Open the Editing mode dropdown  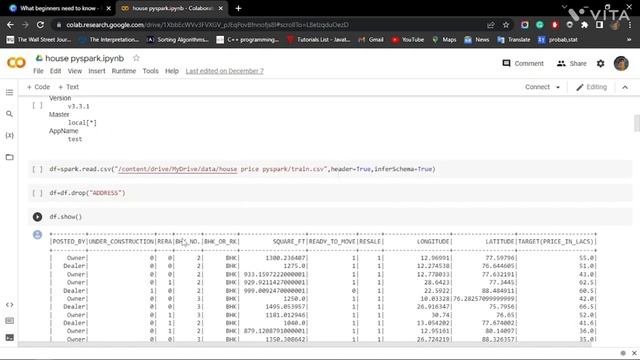(x=591, y=87)
